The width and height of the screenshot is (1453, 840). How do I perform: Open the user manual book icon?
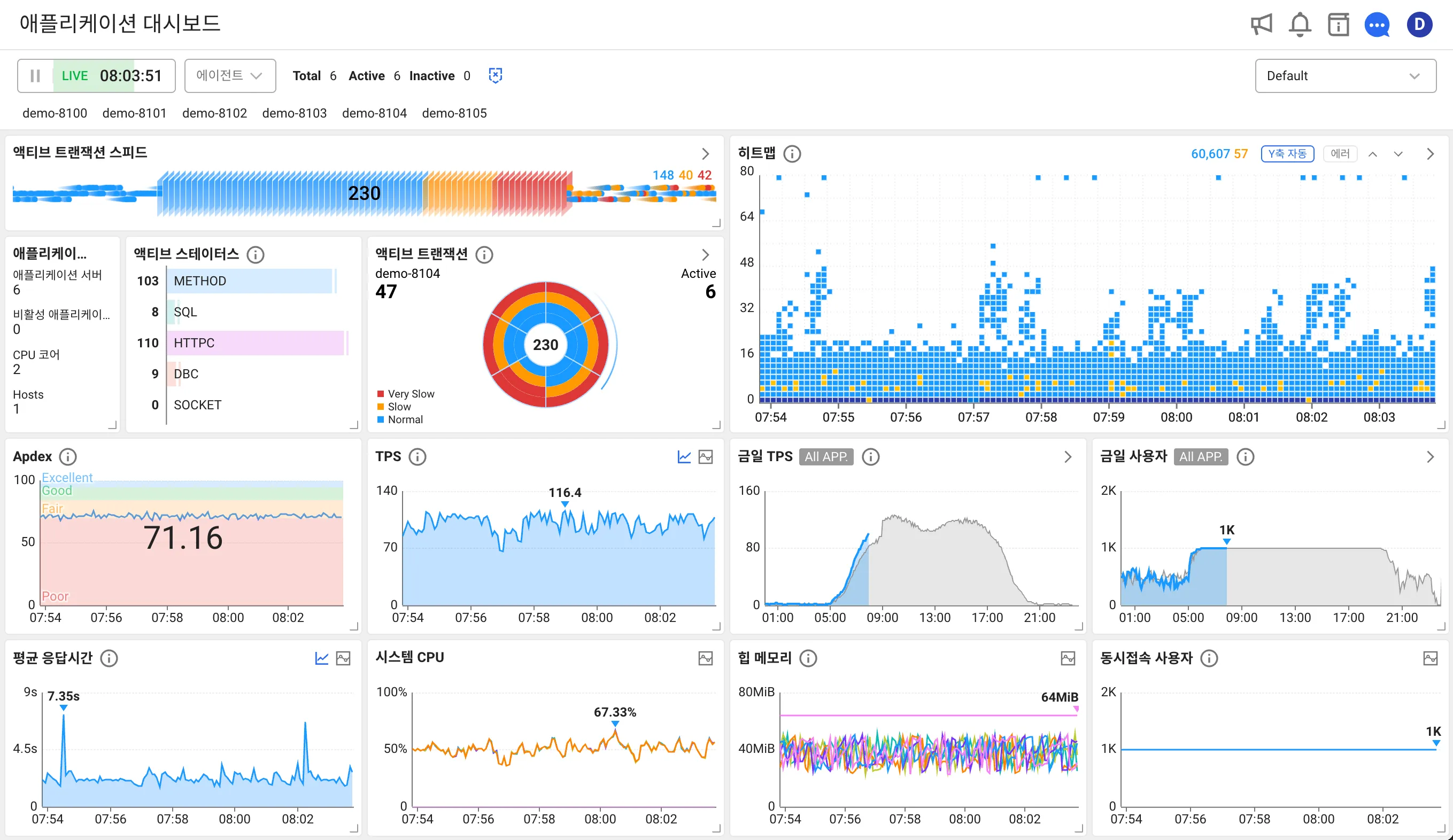pos(1339,24)
